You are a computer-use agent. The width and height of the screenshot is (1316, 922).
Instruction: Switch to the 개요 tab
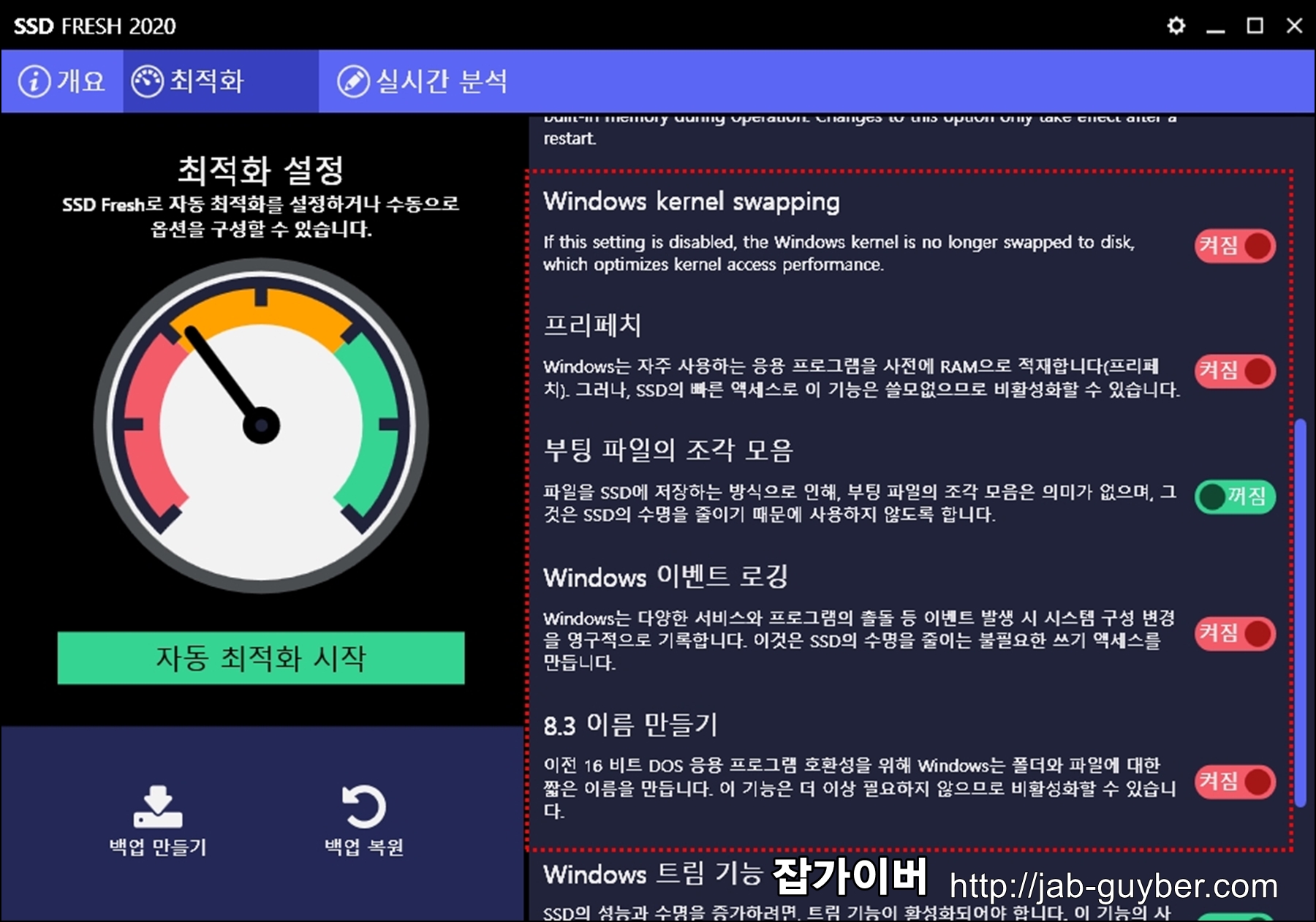tap(62, 81)
